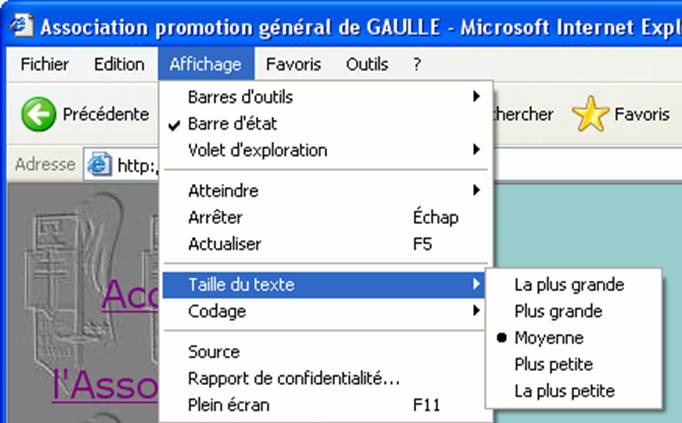The width and height of the screenshot is (682, 423).
Task: Choose Plein écran from Affichage menu
Action: (x=324, y=405)
